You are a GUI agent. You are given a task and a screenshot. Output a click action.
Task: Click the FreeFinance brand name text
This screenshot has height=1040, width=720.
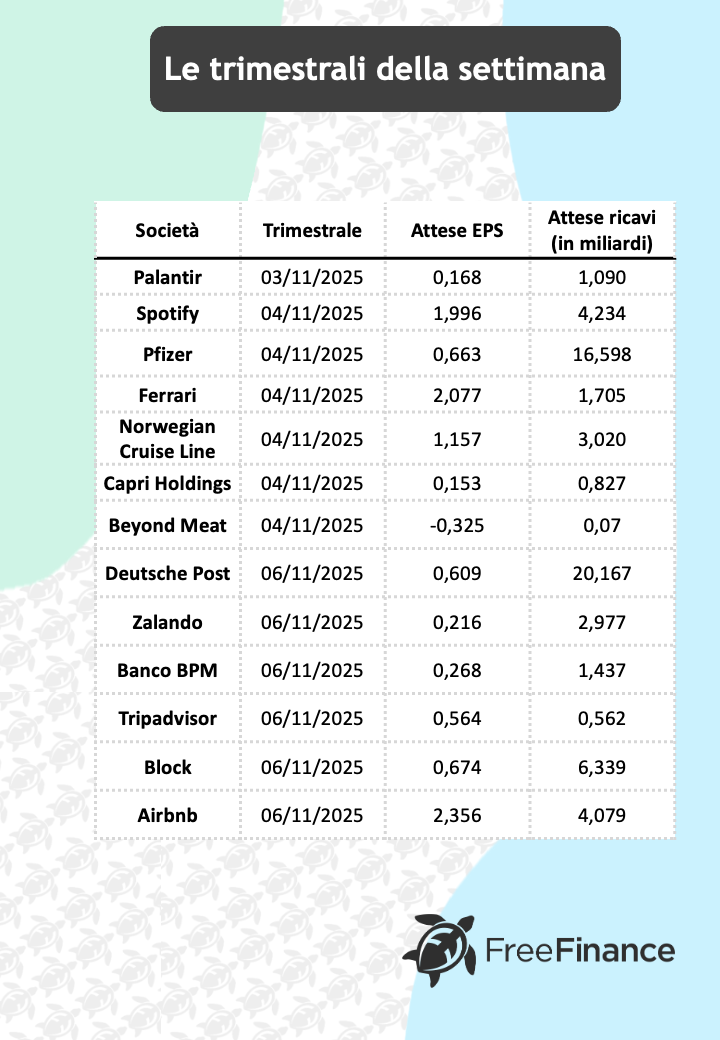(x=580, y=949)
